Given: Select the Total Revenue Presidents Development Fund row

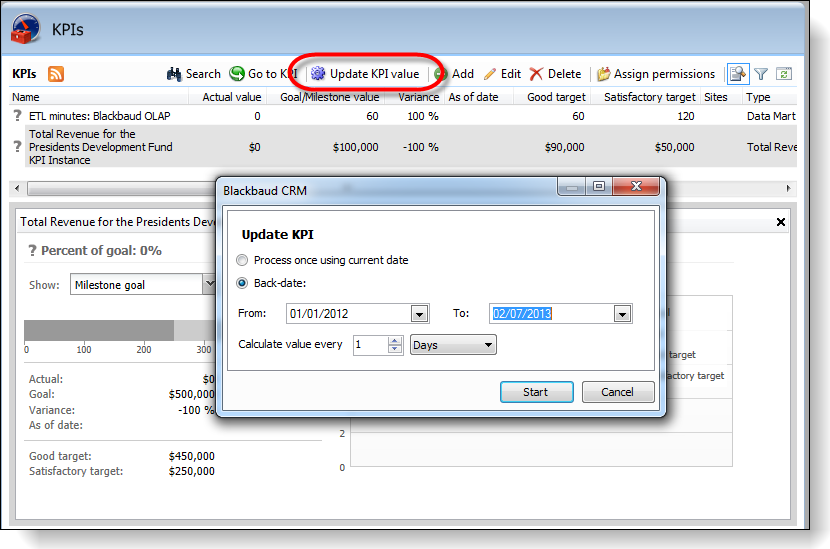Looking at the screenshot, I should pos(404,147).
